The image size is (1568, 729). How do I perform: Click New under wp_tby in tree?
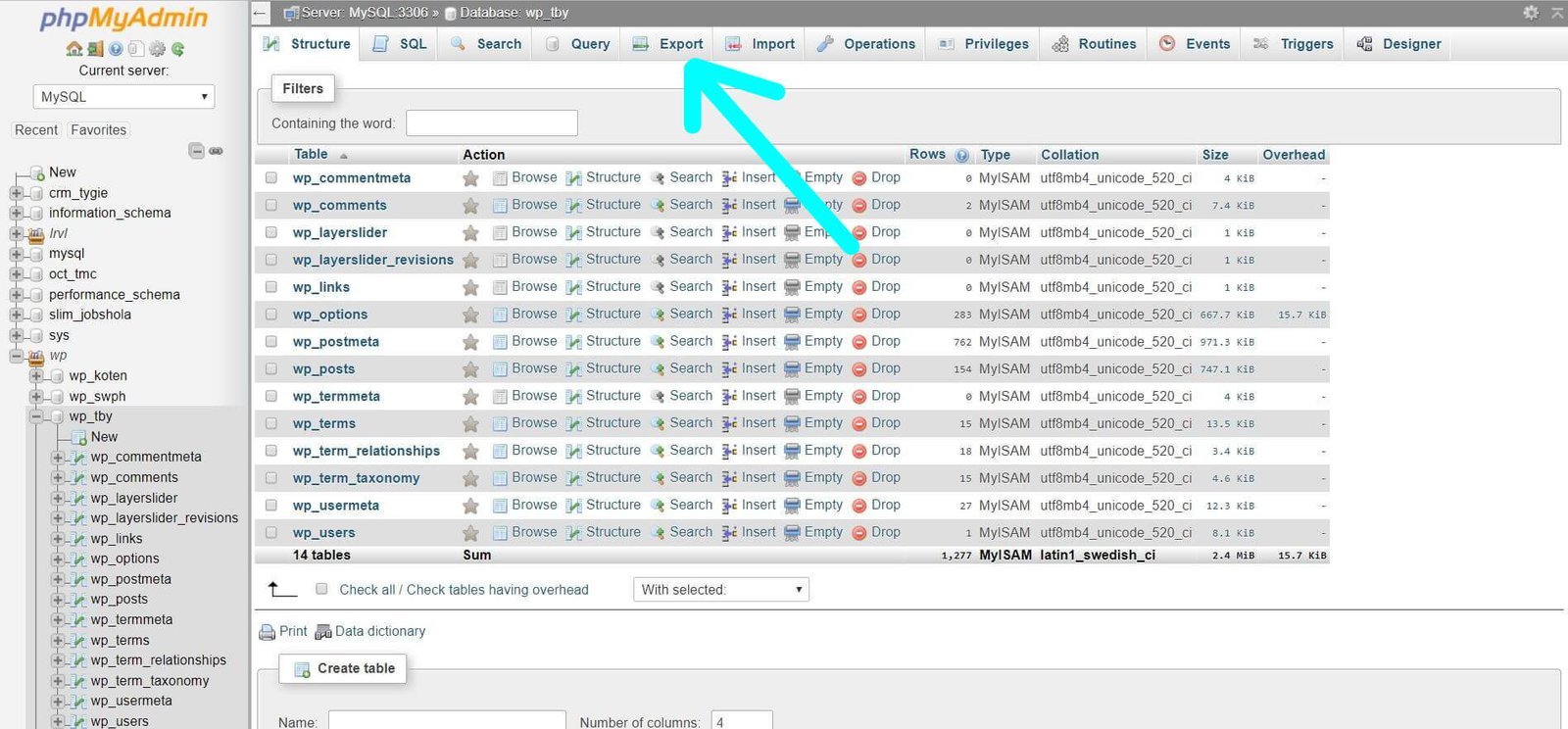tap(104, 437)
